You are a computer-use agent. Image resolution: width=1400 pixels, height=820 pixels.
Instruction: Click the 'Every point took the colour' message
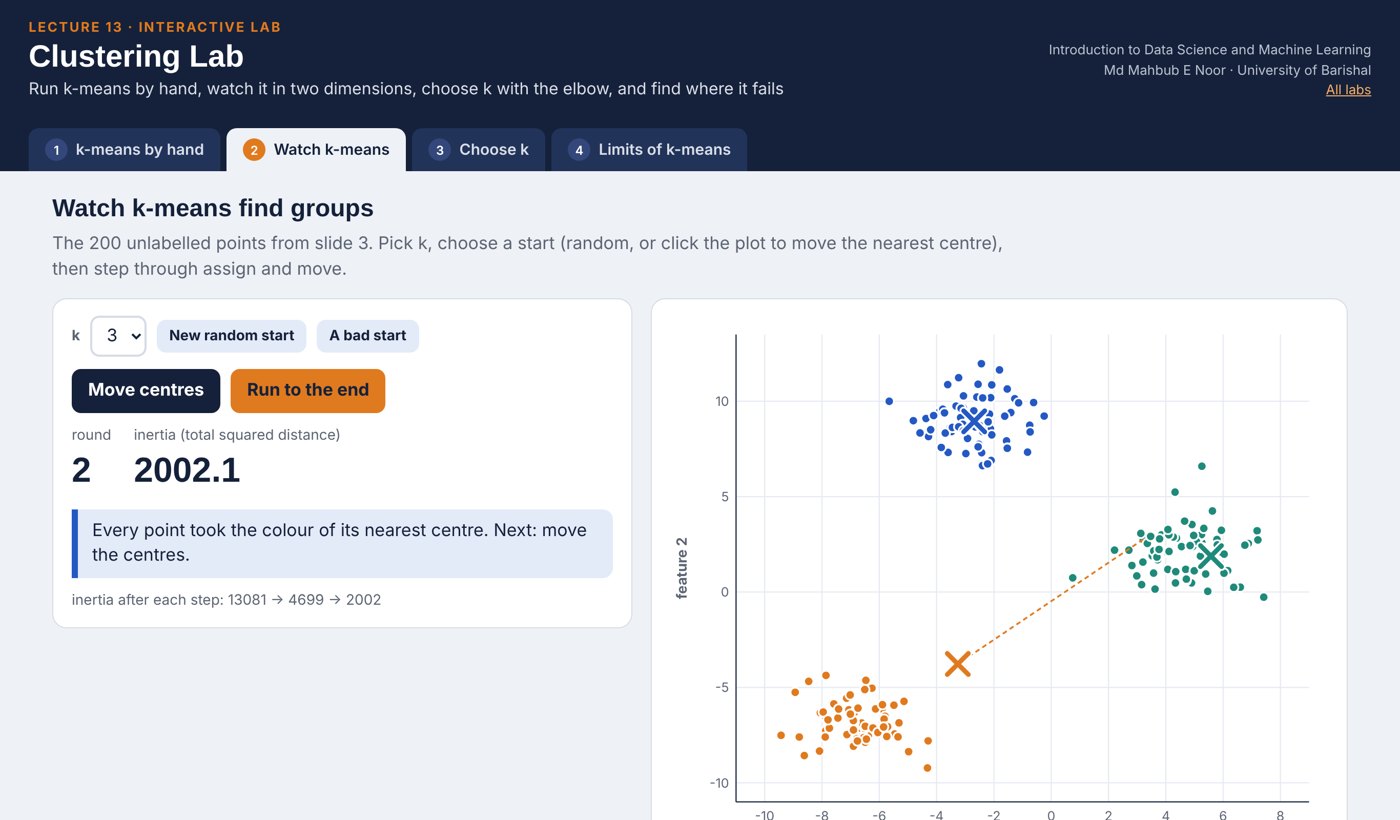[342, 542]
